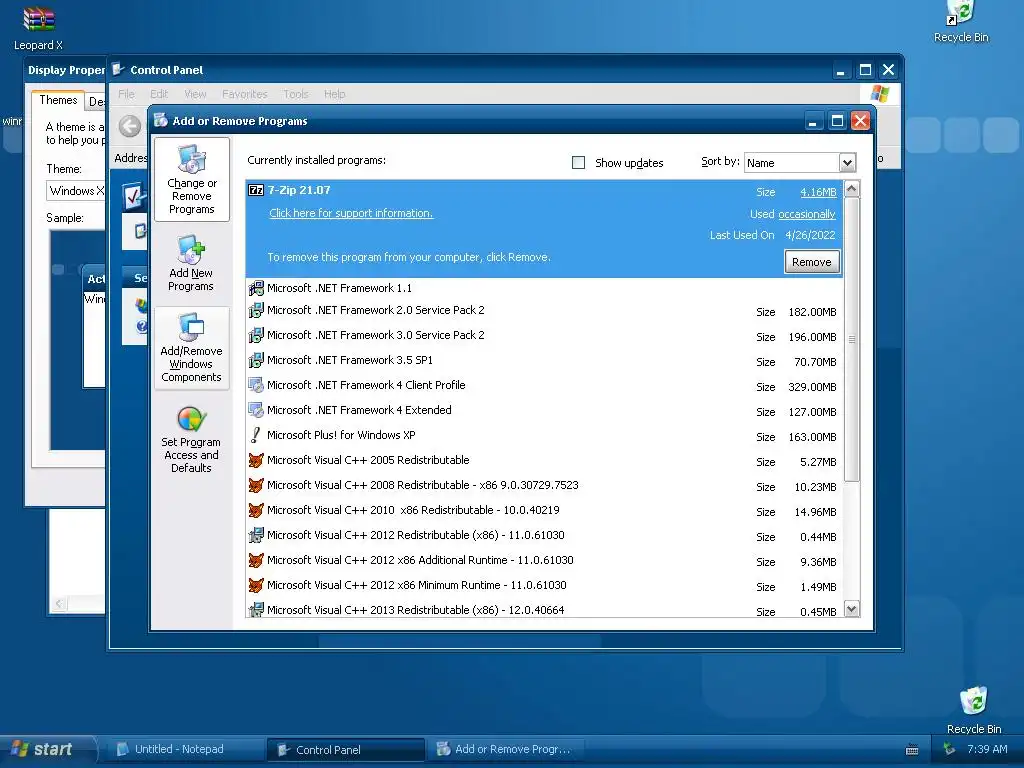Screen dimensions: 1024x768
Task: Switch to Themes tab in Display Properties
Action: [58, 100]
